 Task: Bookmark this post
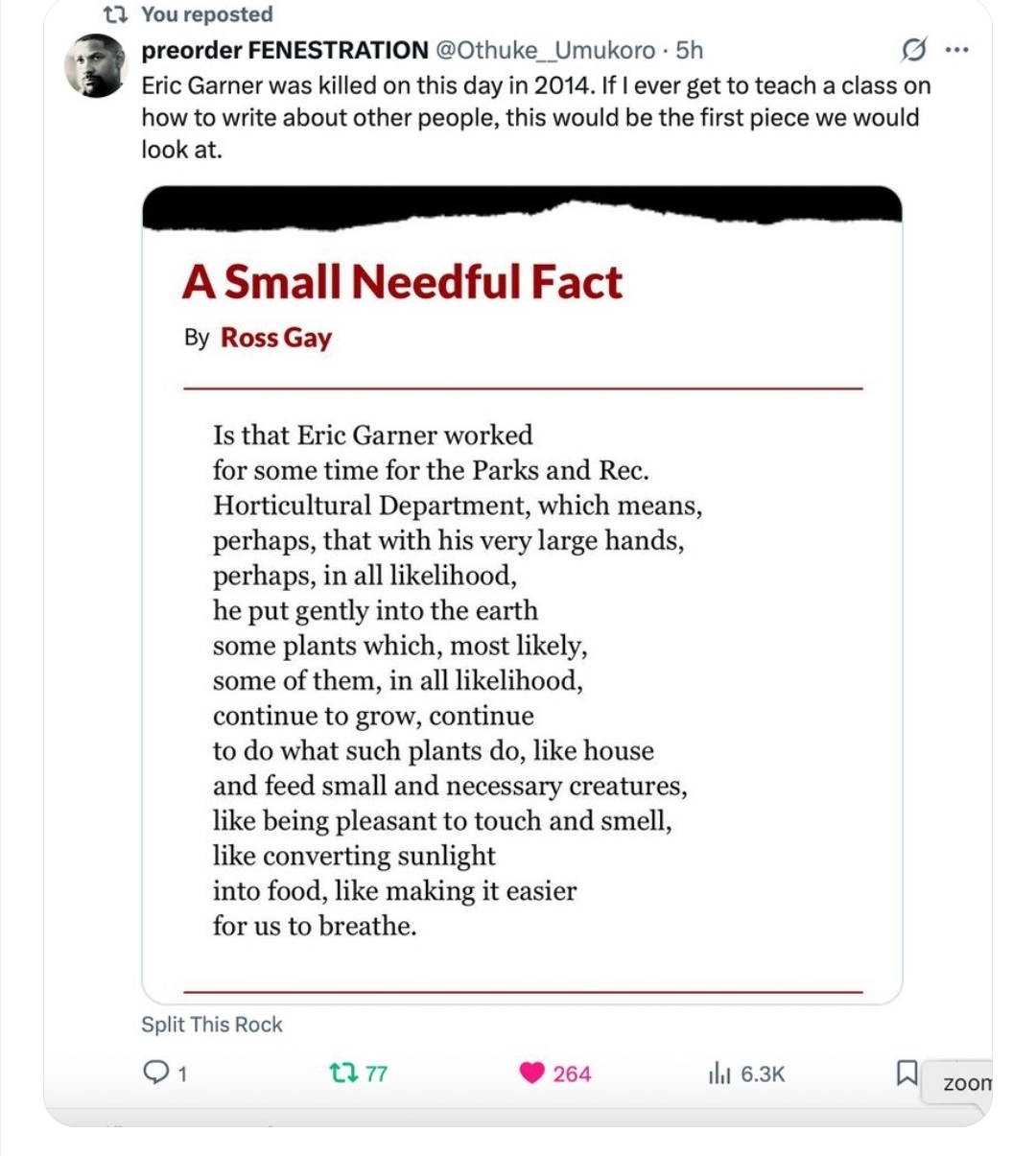(906, 1073)
